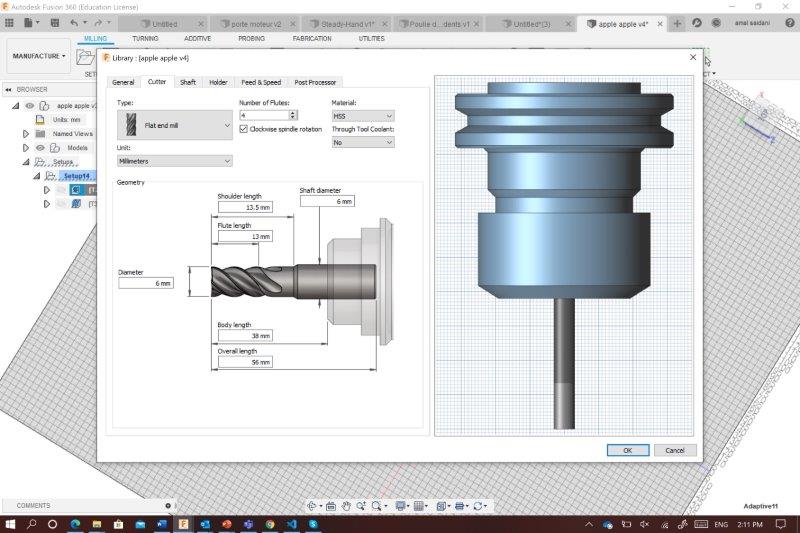Open the tool Type dropdown

point(174,125)
